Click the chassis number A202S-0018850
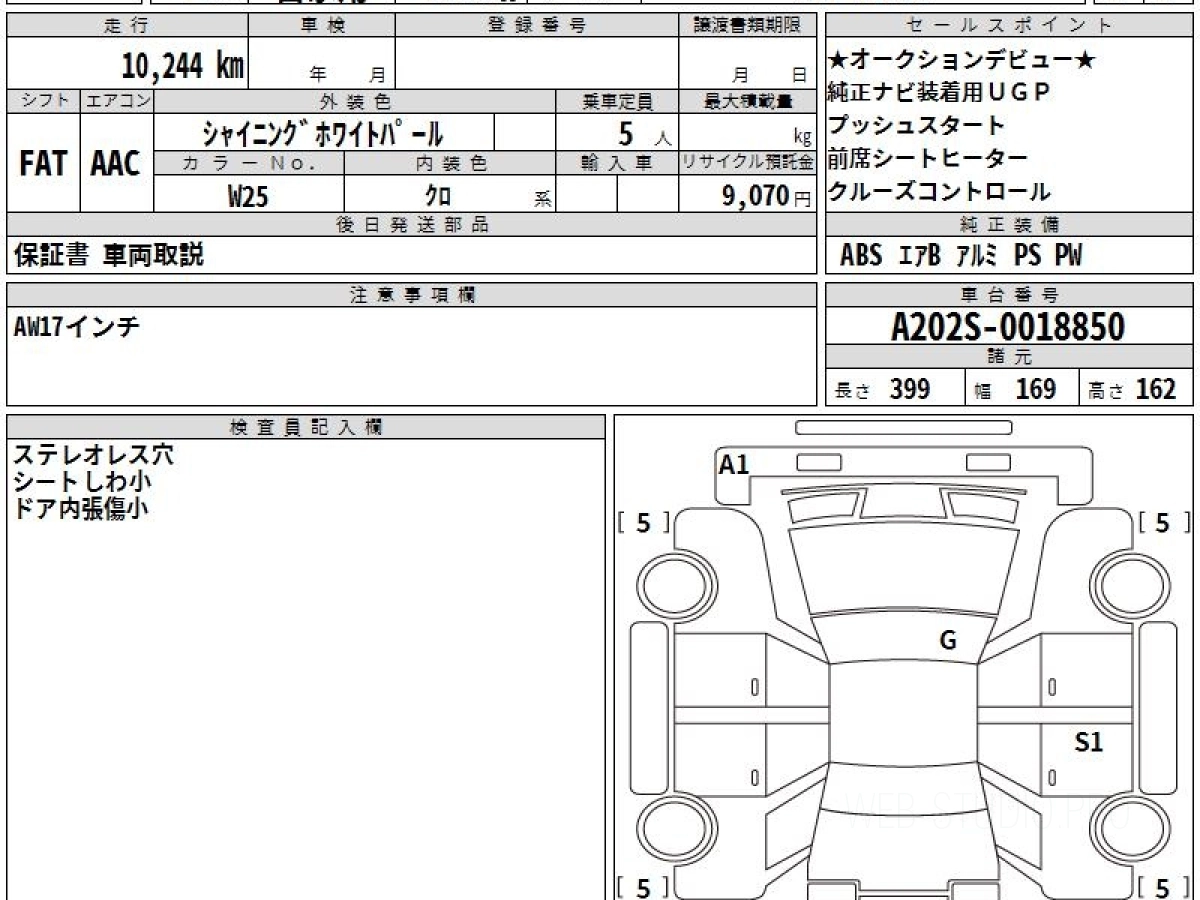This screenshot has width=1200, height=900. pos(1008,327)
